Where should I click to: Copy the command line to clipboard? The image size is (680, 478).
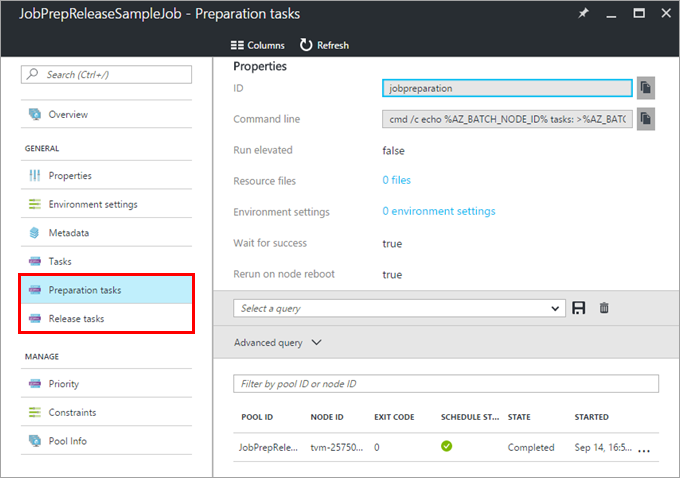click(x=646, y=119)
